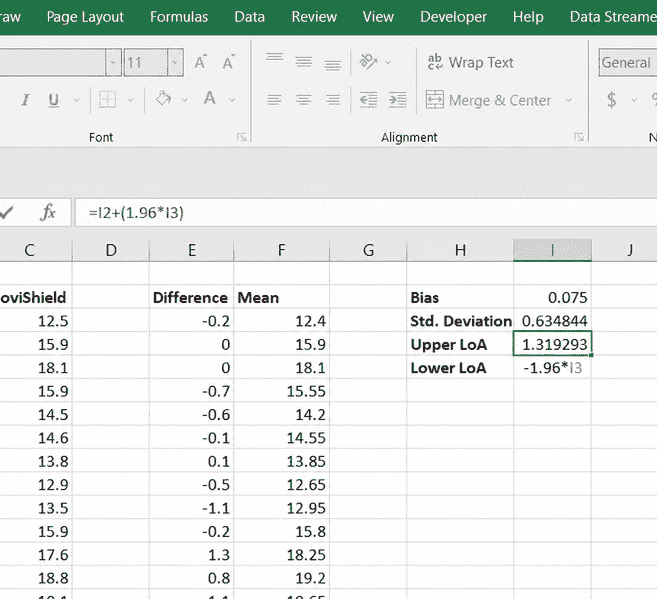
Task: Open the Review tab
Action: click(314, 17)
